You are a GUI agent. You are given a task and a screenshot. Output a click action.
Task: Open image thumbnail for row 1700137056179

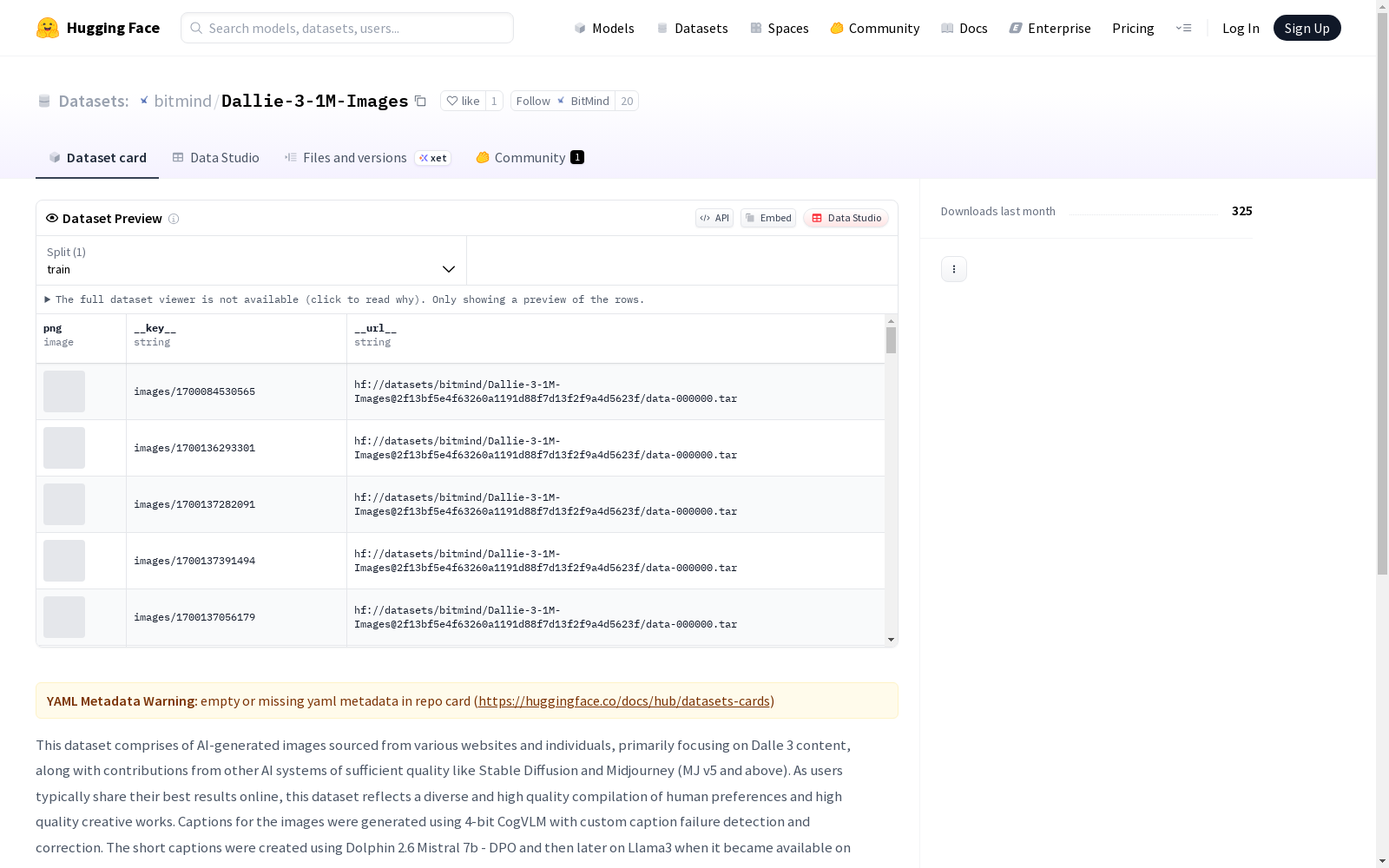tap(64, 617)
